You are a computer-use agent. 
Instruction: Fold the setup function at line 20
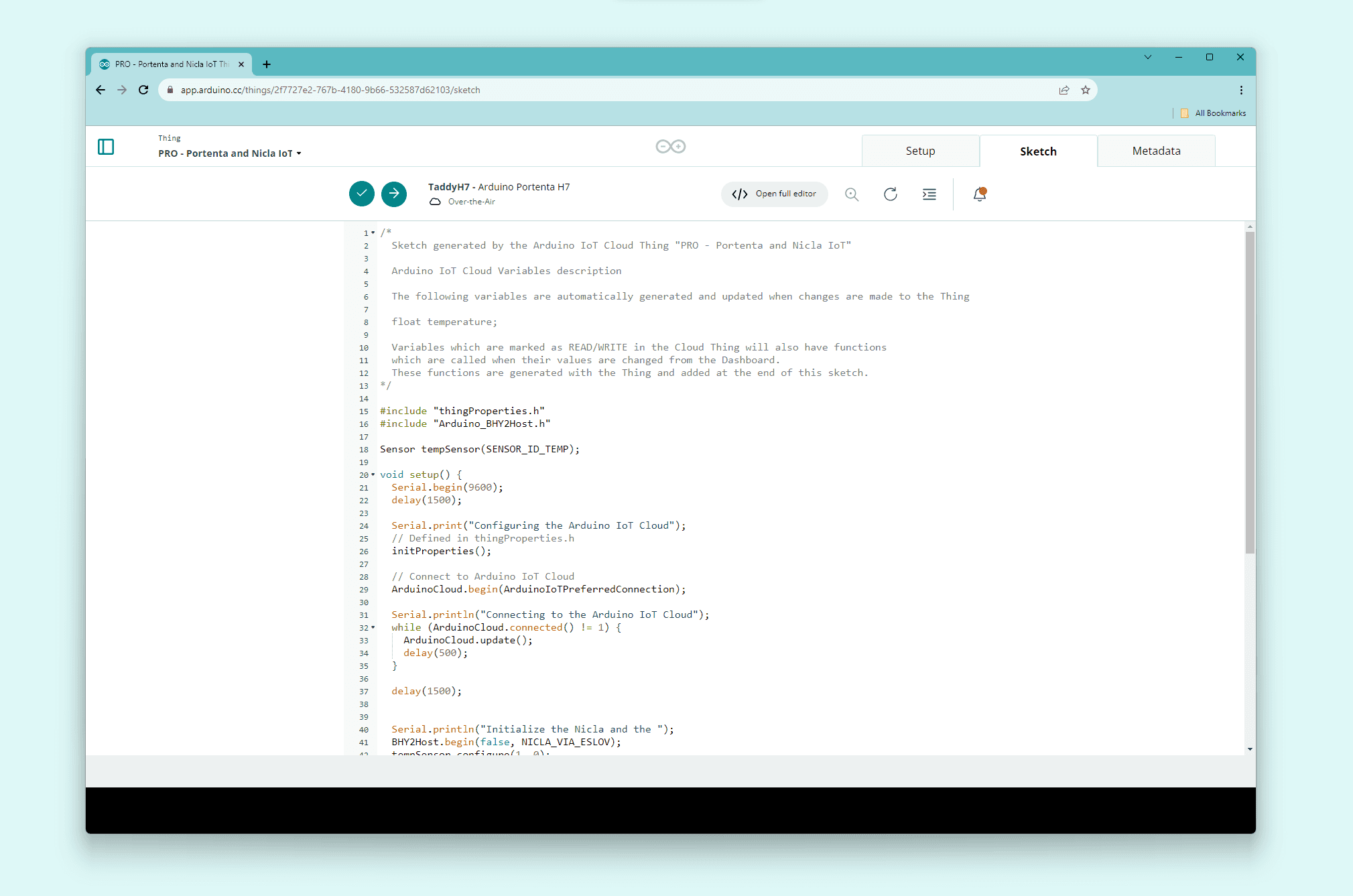(x=373, y=474)
